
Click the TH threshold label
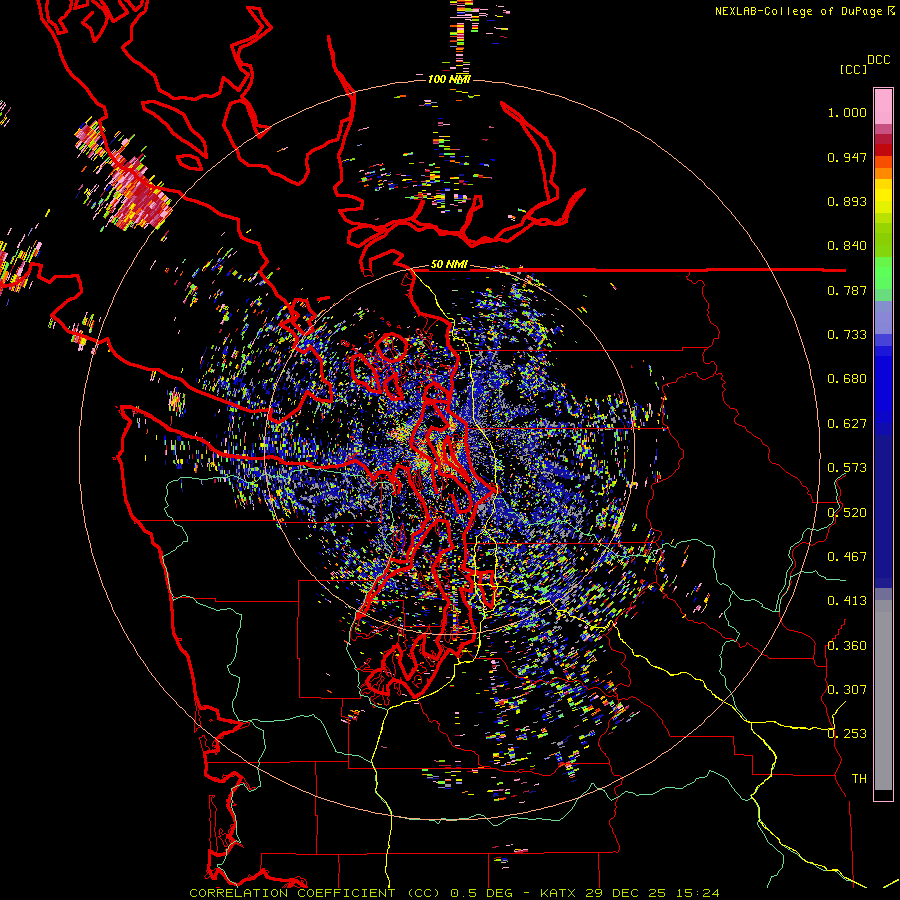click(x=859, y=779)
